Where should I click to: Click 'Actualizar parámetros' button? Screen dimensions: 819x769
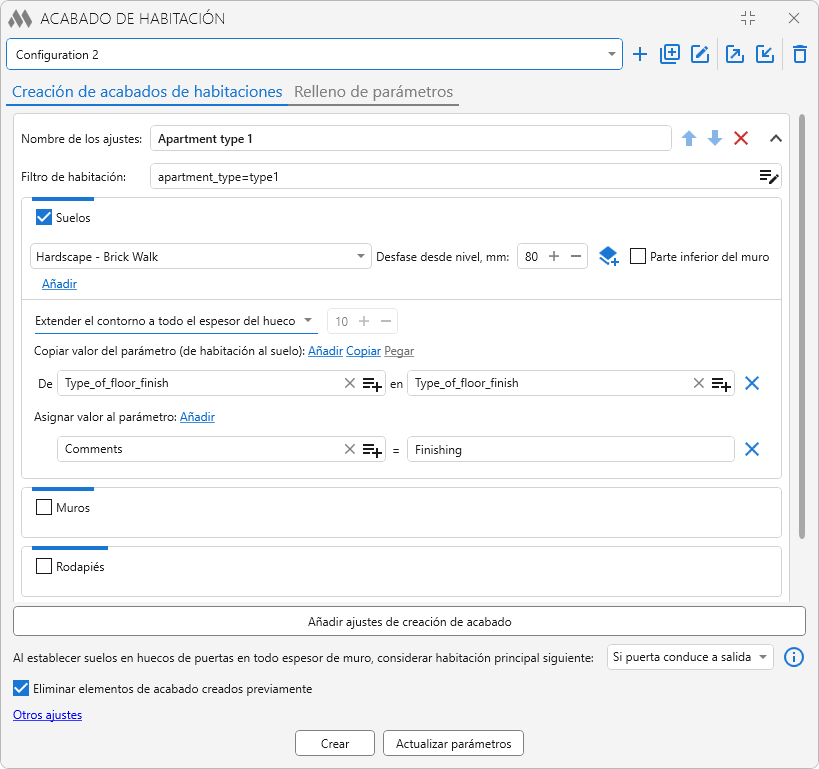coord(453,743)
